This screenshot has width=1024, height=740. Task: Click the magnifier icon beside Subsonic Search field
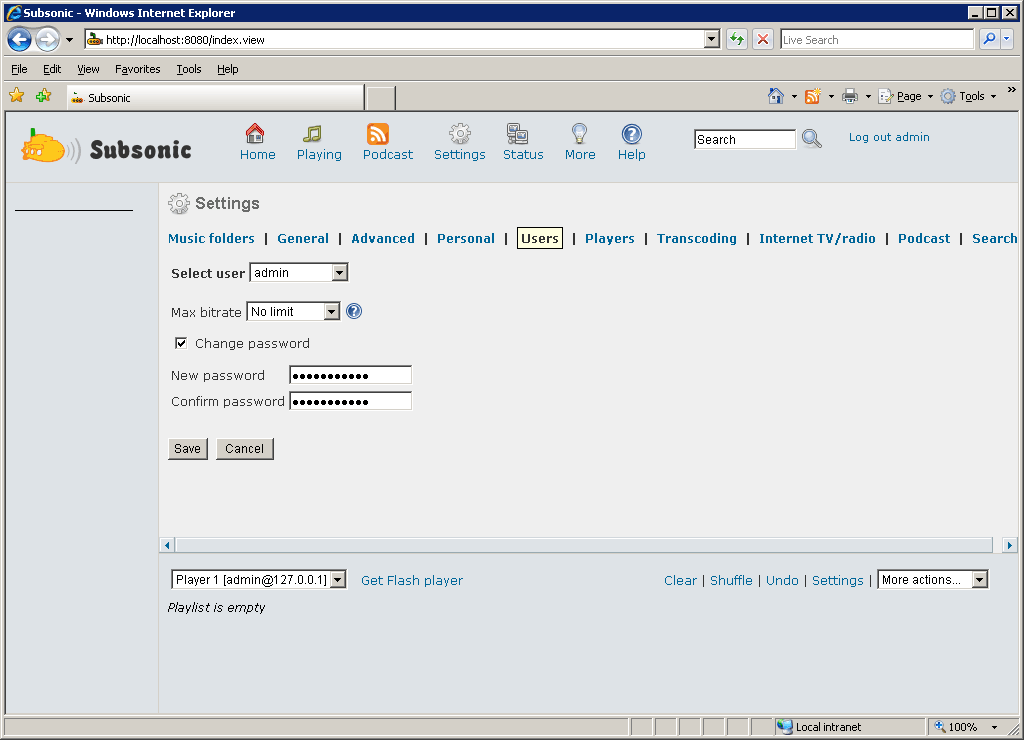(x=812, y=138)
